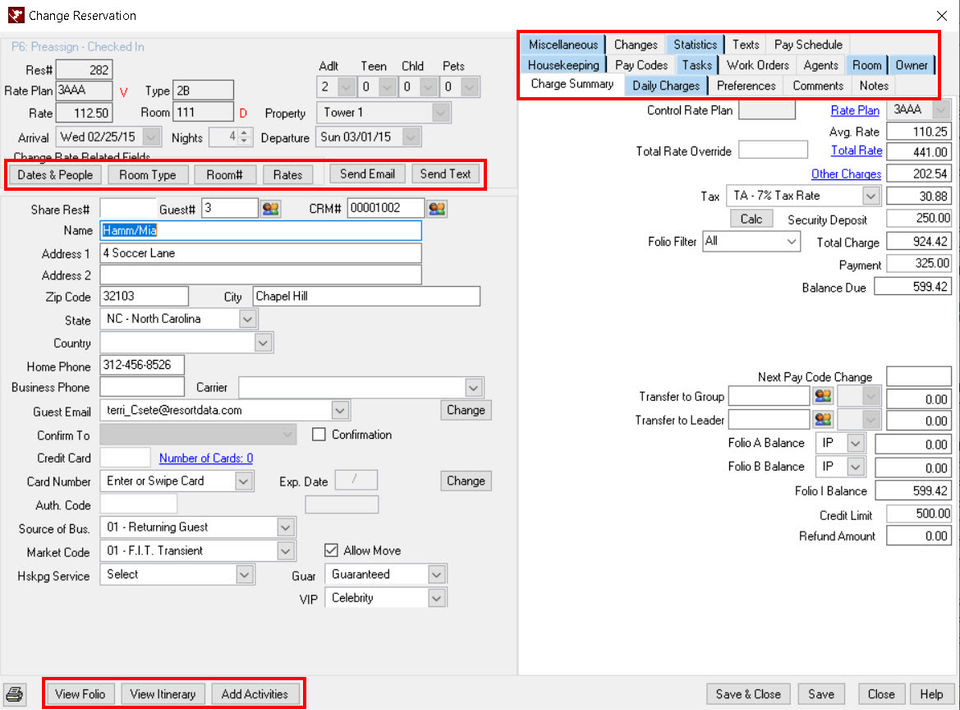The width and height of the screenshot is (960, 710).
Task: Switch to the Comments tab
Action: 817,86
